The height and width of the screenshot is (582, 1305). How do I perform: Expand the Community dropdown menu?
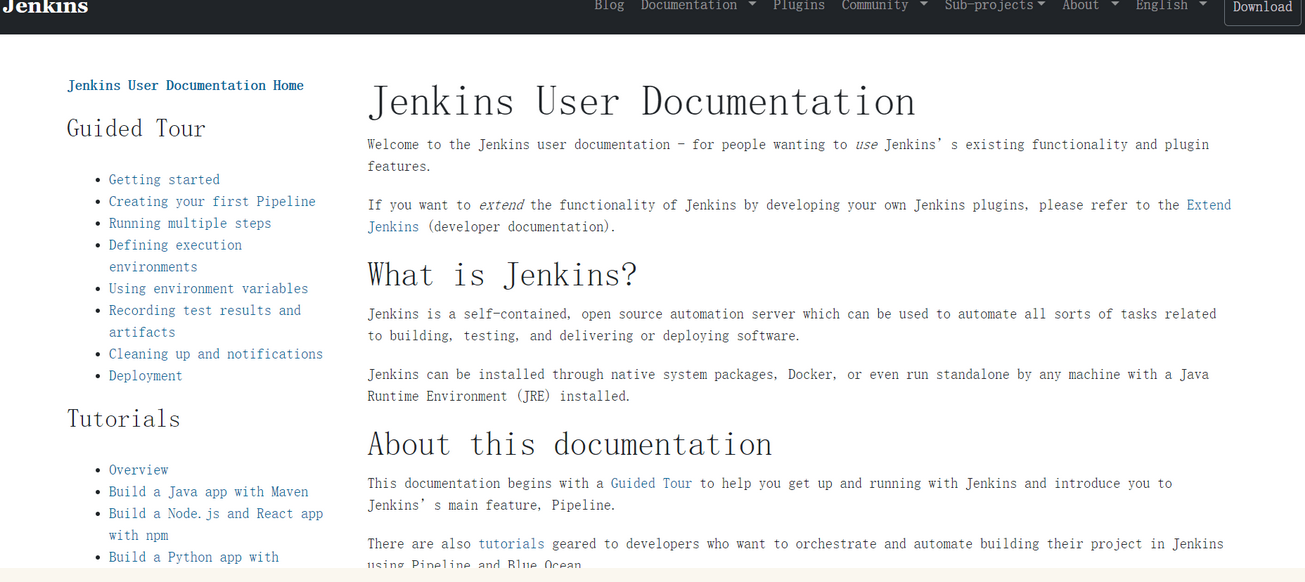coord(884,6)
